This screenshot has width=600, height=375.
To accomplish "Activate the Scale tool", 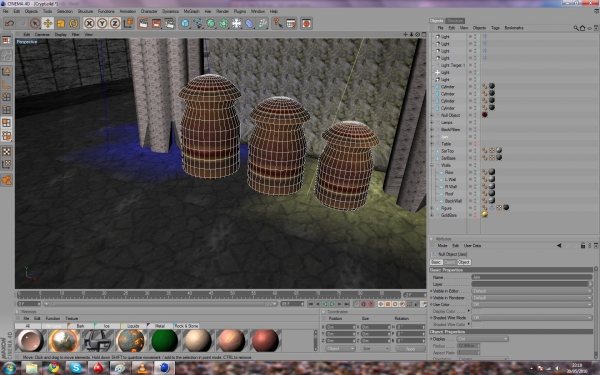I will 60,23.
